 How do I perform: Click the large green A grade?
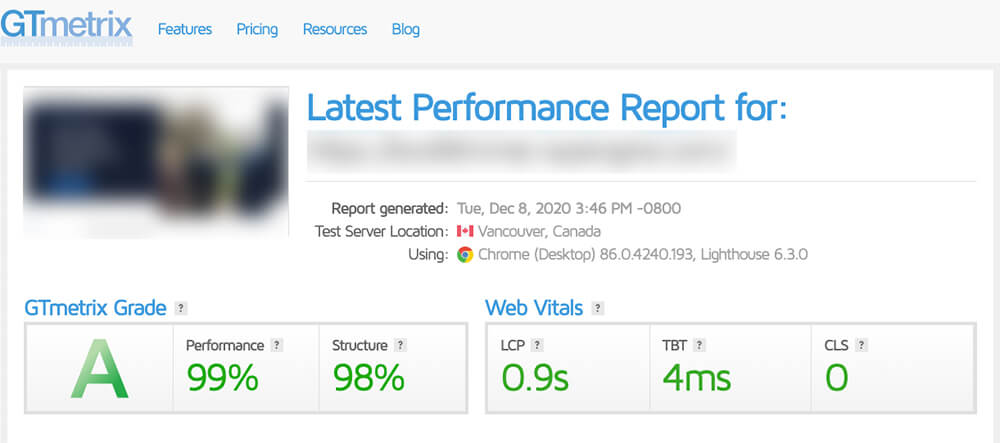point(99,368)
